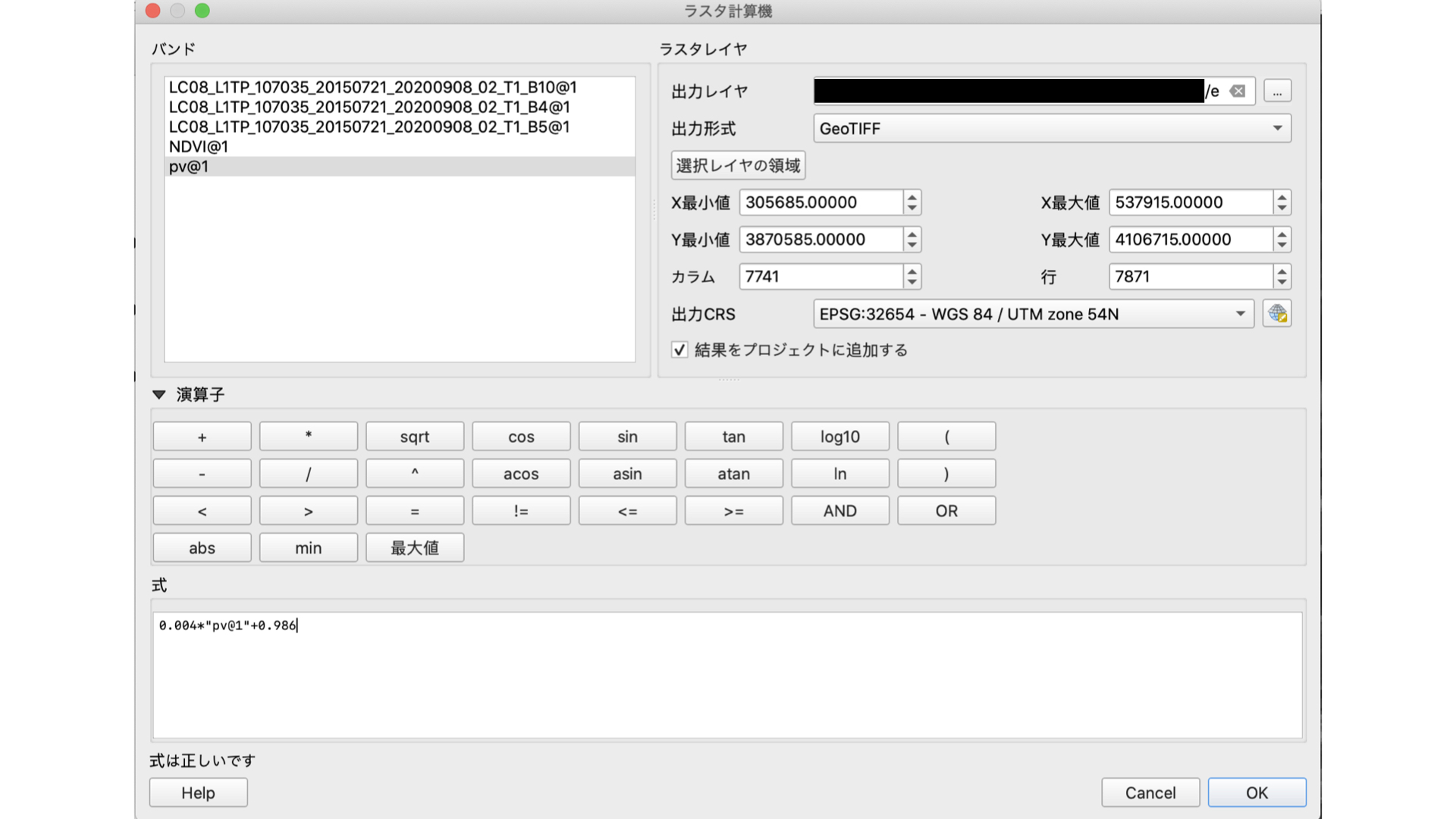Insert the tan function
This screenshot has height=819, width=1456.
pyautogui.click(x=734, y=437)
